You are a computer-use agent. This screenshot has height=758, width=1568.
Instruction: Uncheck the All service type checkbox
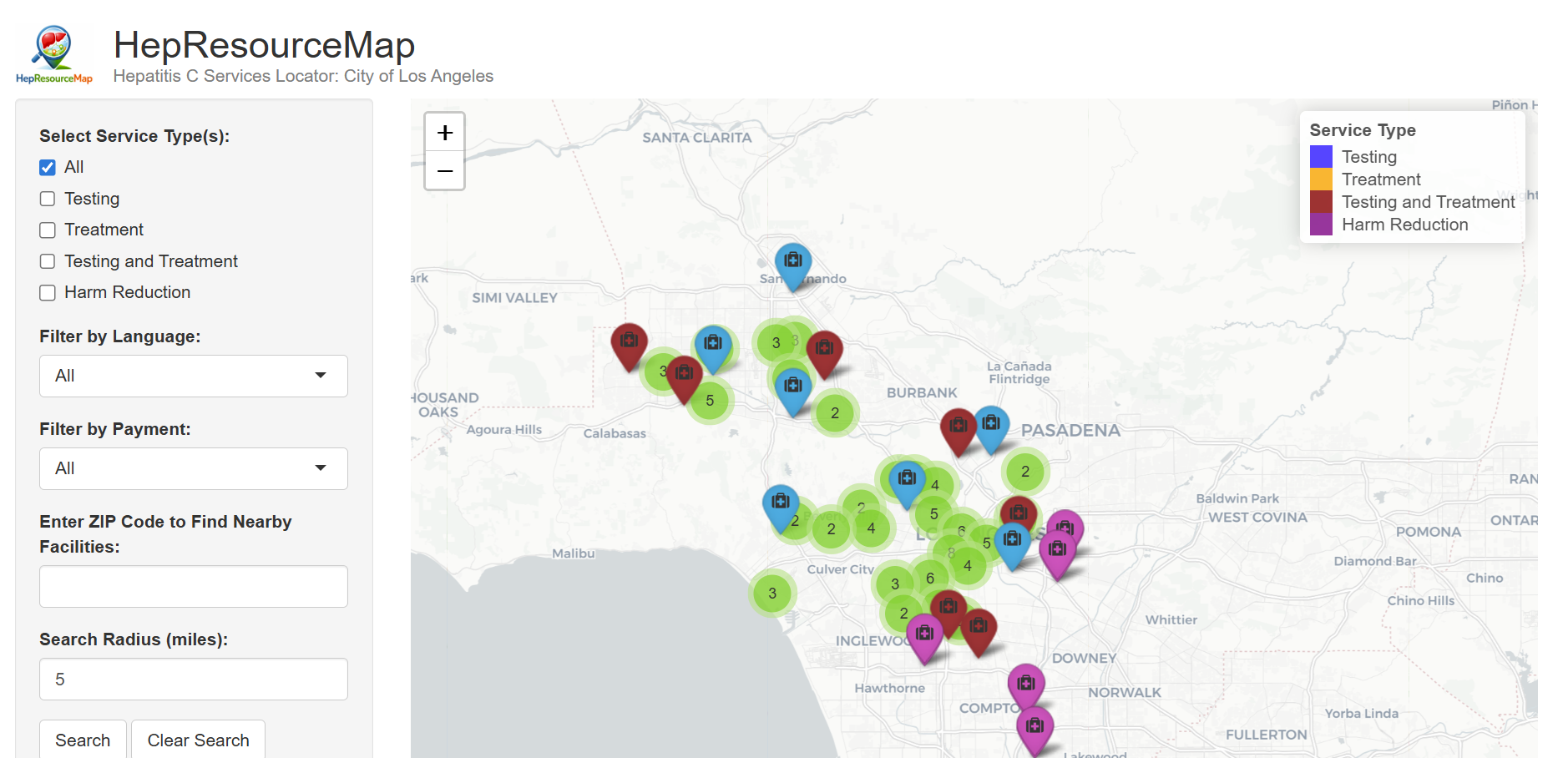pyautogui.click(x=48, y=168)
